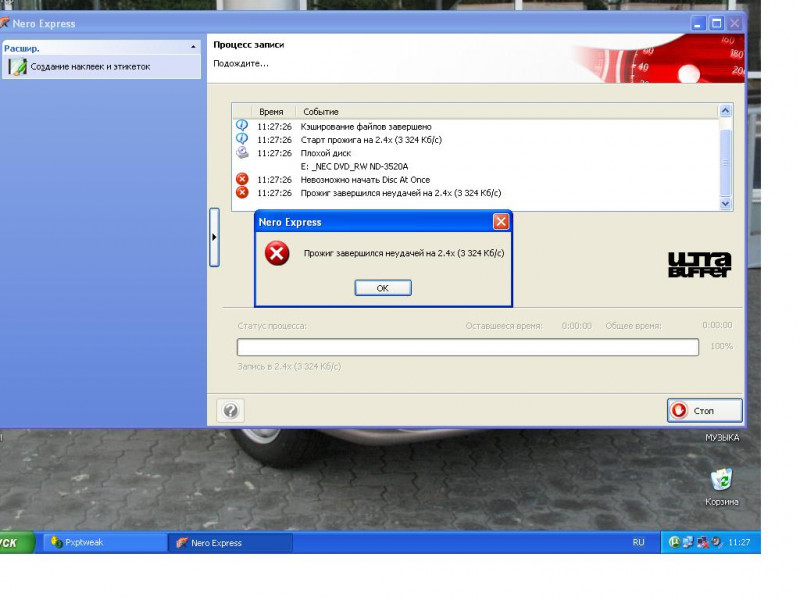The width and height of the screenshot is (800, 600).
Task: Click the connected network icon in the tray
Action: (688, 542)
